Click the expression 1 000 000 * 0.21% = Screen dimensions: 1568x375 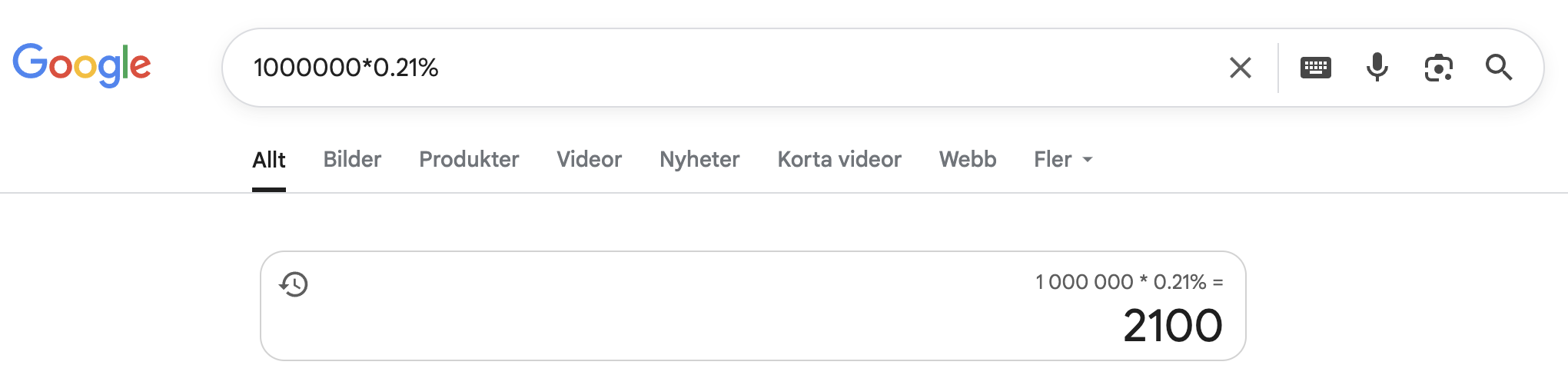pos(1129,282)
